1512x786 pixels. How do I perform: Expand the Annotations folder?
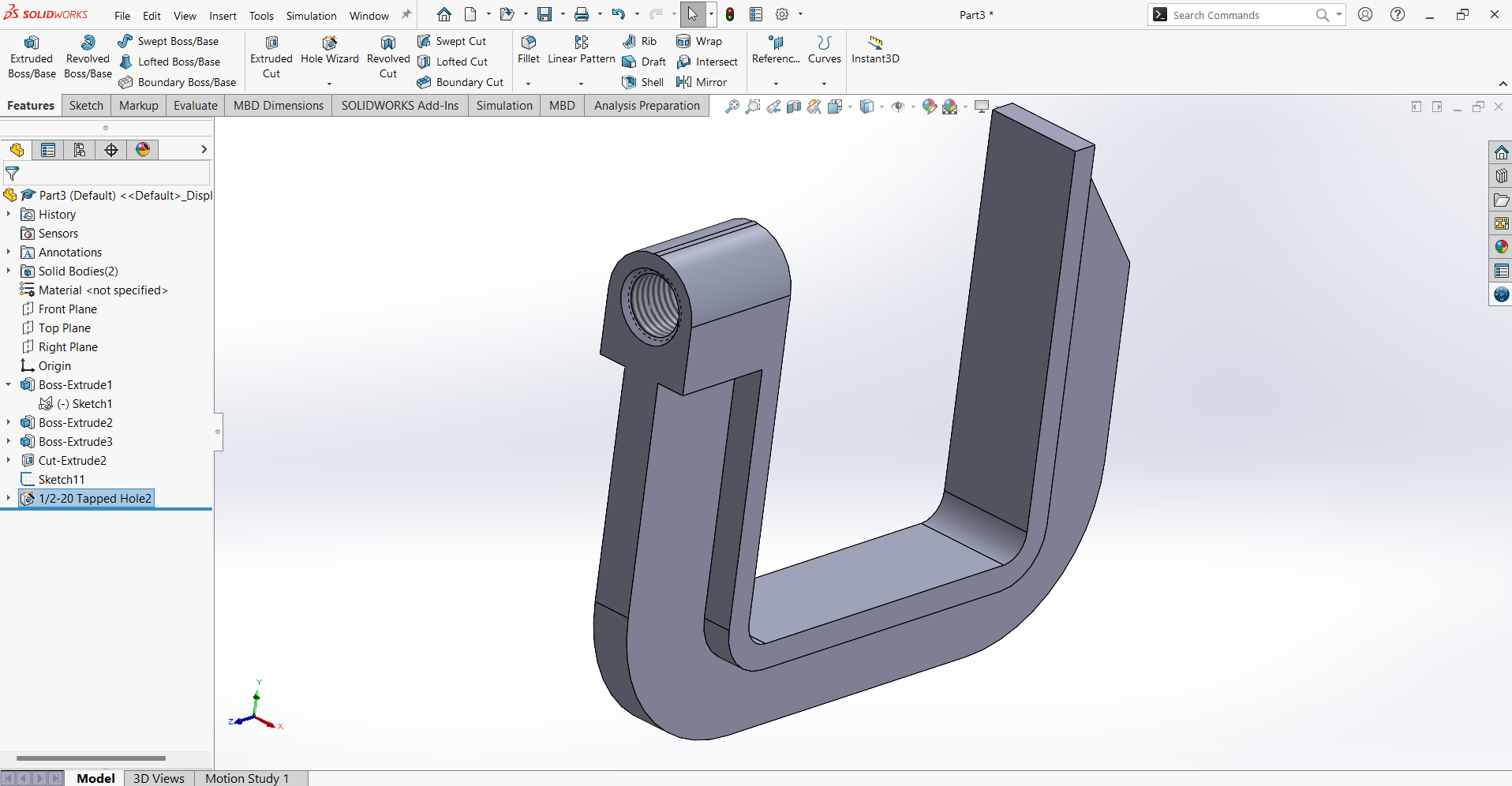click(9, 252)
